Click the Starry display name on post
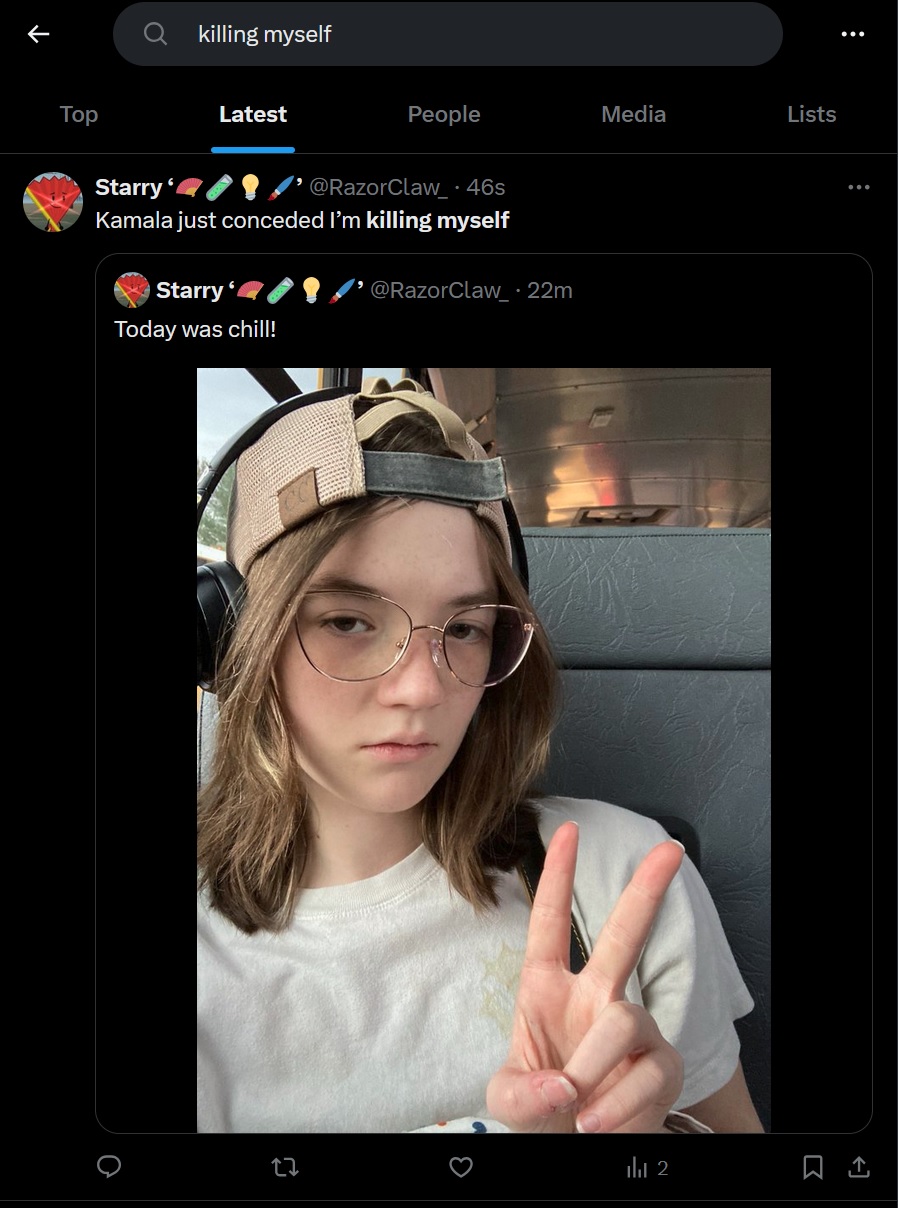898x1208 pixels. tap(128, 187)
